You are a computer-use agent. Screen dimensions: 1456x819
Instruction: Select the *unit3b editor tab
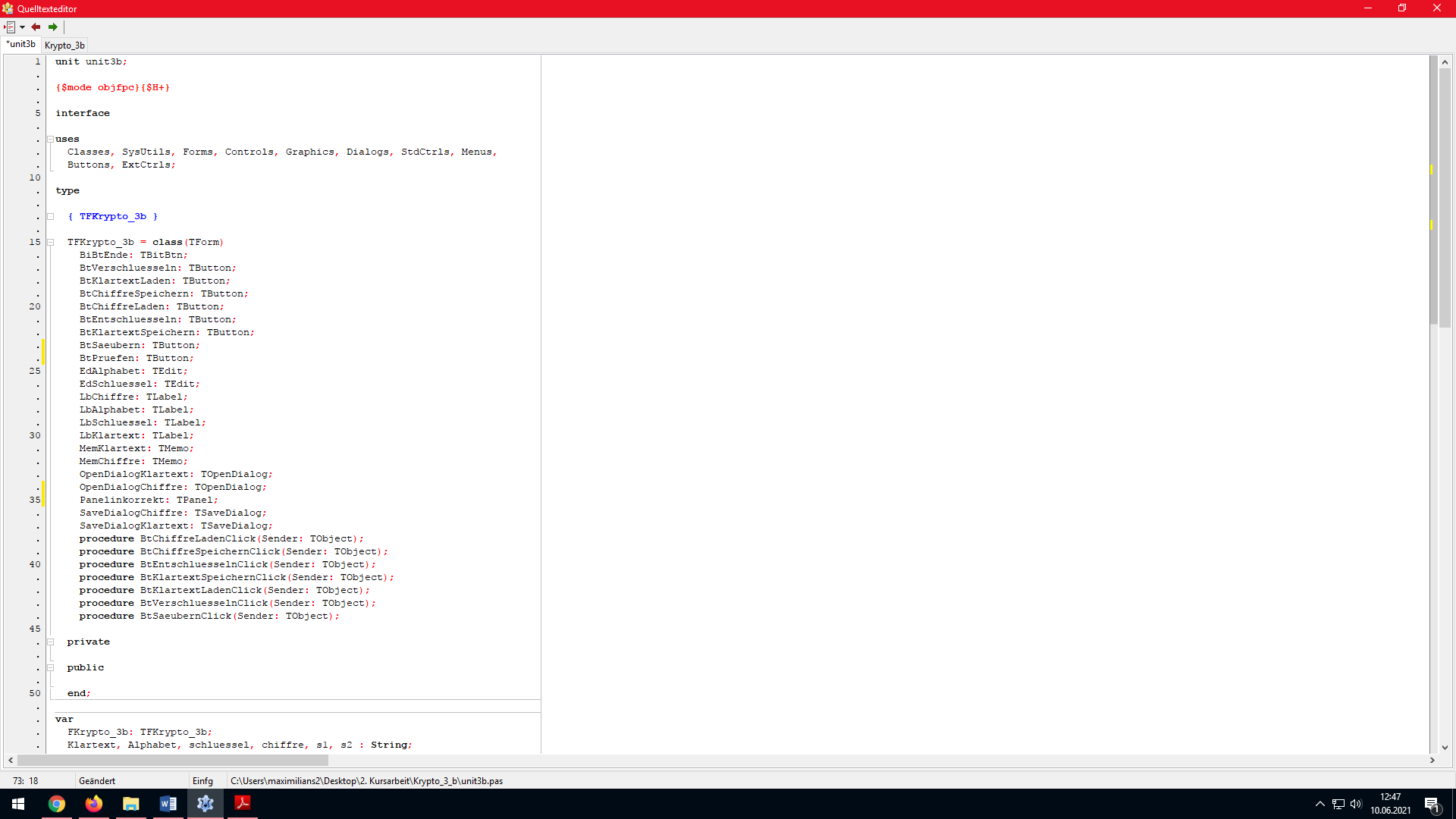pyautogui.click(x=21, y=44)
